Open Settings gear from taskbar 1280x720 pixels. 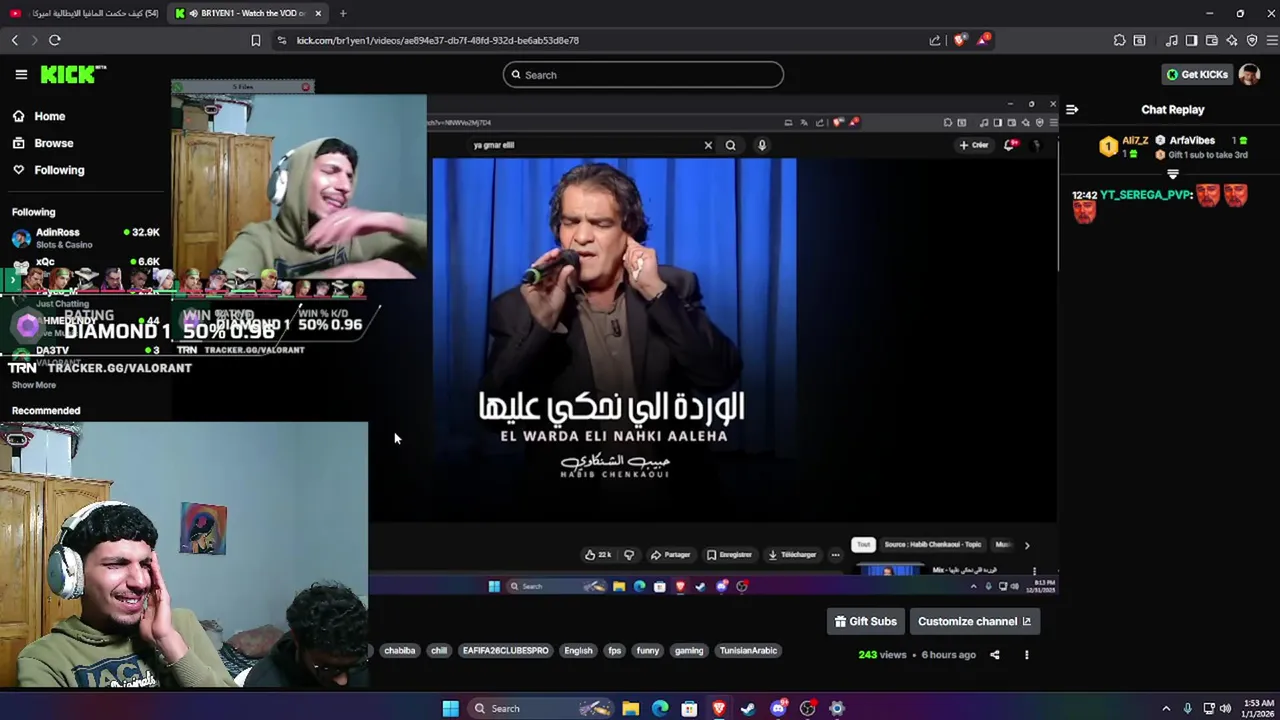(837, 708)
